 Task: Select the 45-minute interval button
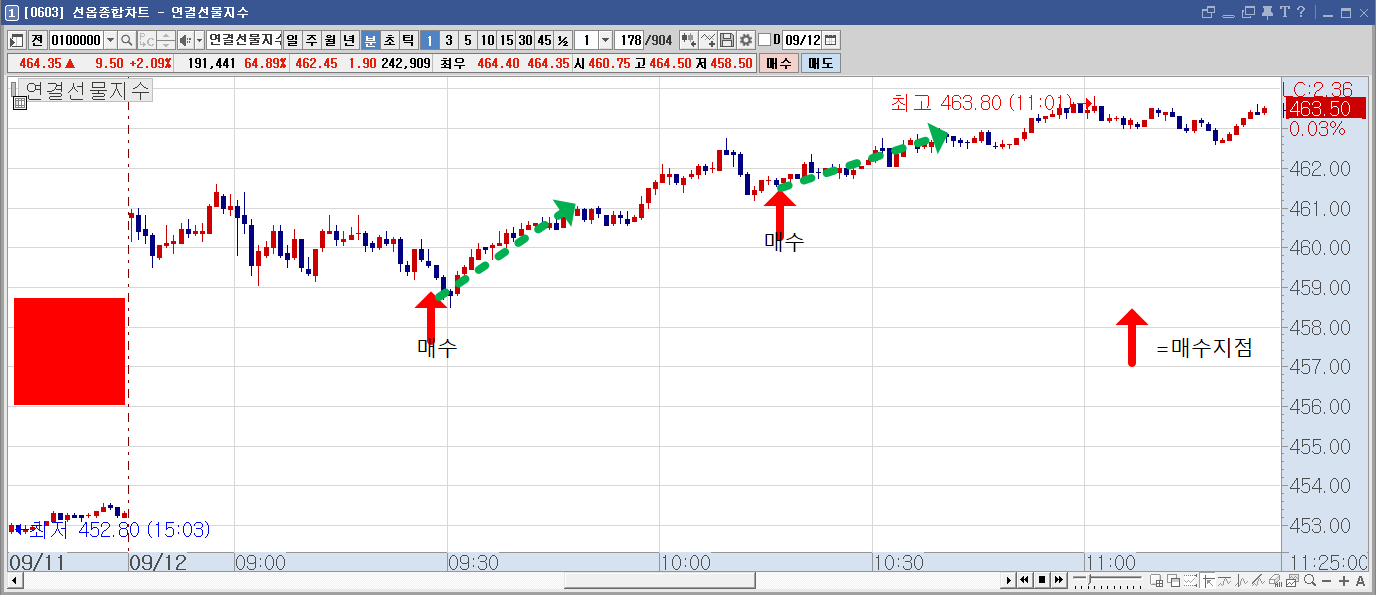[544, 41]
